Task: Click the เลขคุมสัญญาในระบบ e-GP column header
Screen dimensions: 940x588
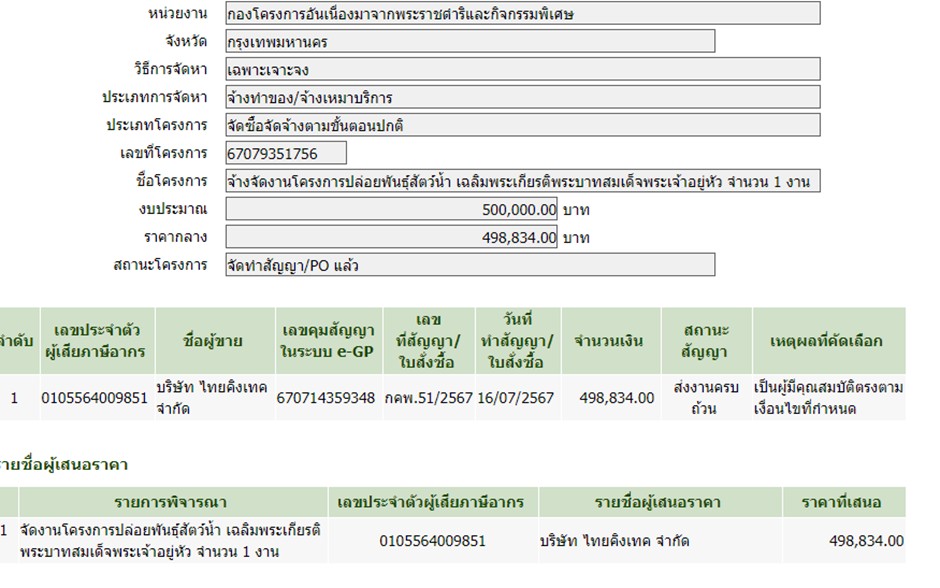Action: [x=328, y=341]
